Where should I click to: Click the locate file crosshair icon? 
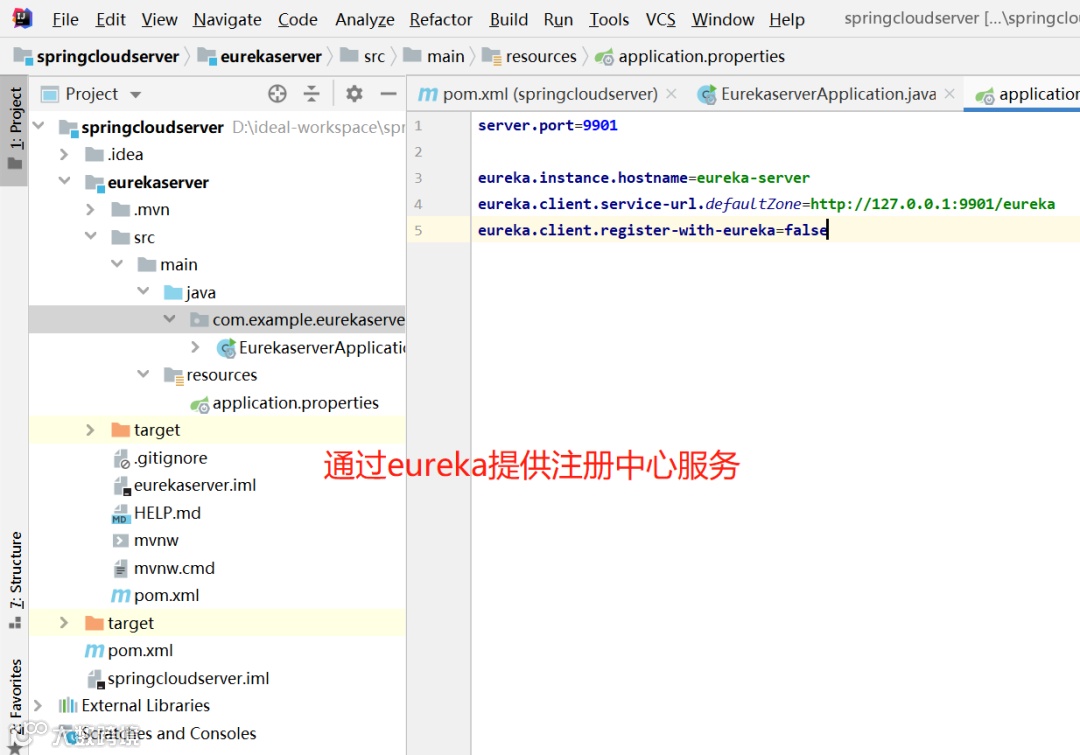coord(277,94)
